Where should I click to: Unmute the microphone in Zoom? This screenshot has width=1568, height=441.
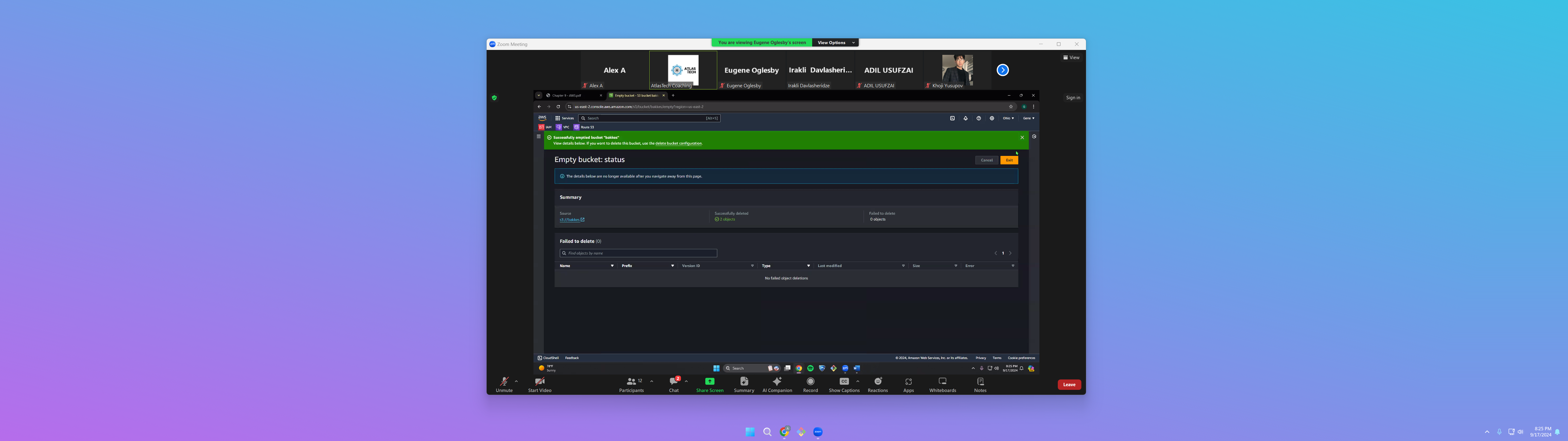pyautogui.click(x=504, y=384)
